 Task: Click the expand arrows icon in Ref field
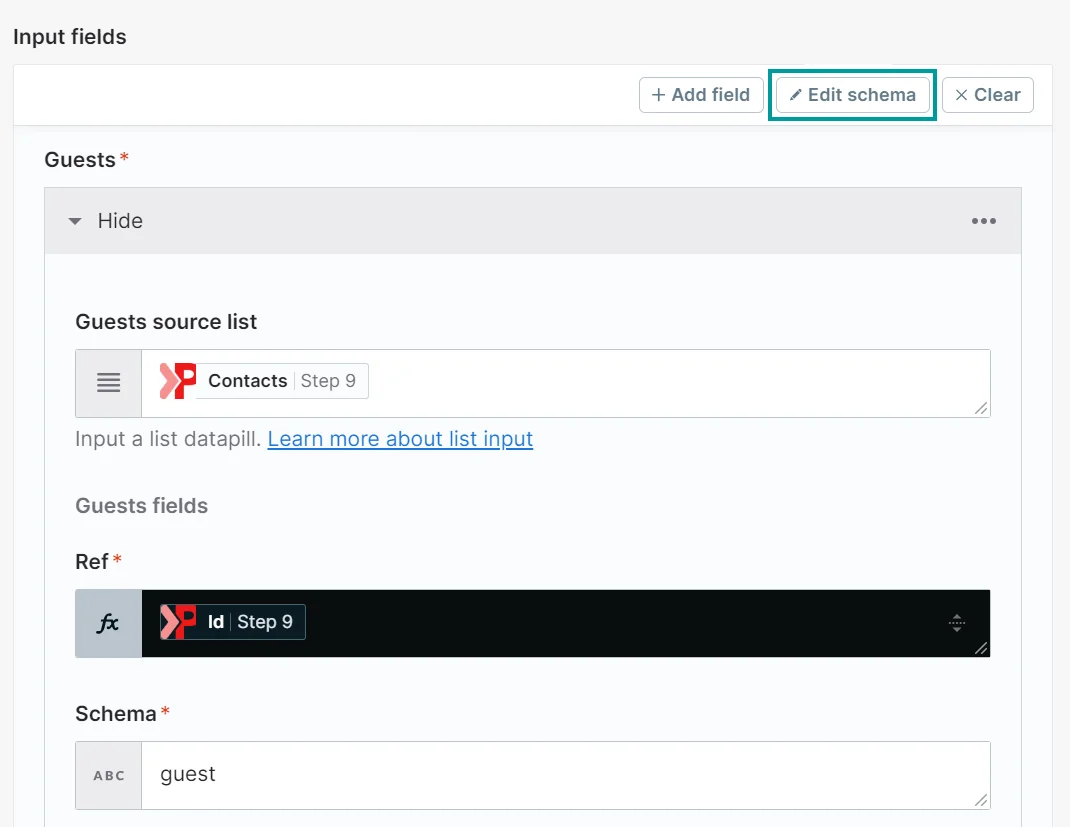(957, 622)
